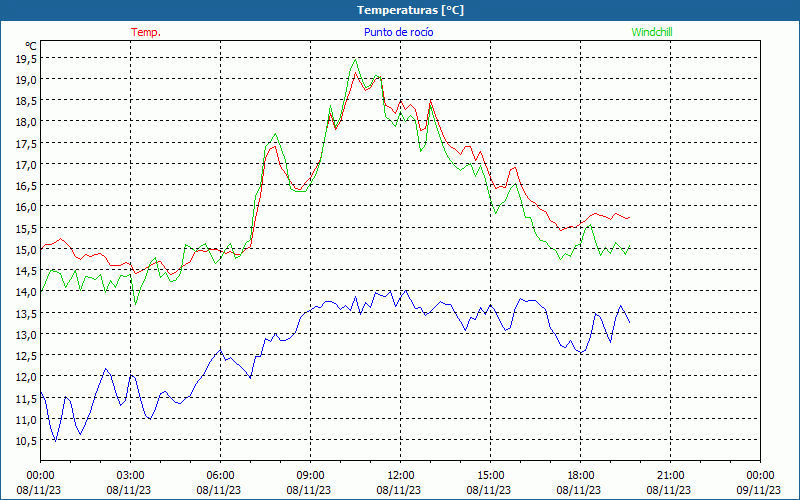800x500 pixels.
Task: Select the green 'Windchill' legend label
Action: coord(652,32)
